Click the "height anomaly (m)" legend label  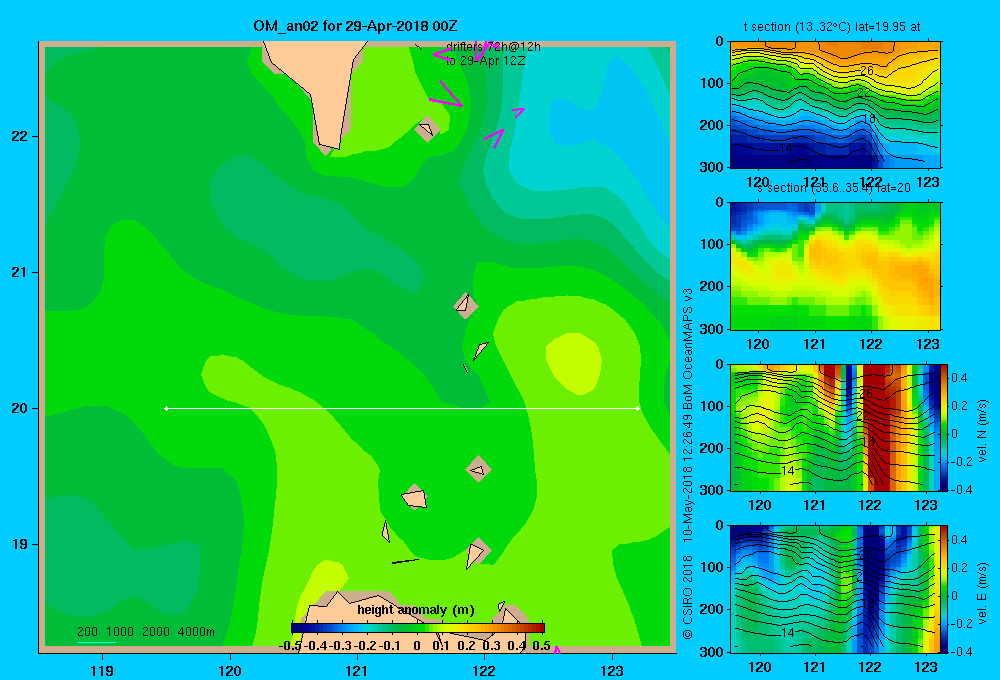[x=416, y=610]
